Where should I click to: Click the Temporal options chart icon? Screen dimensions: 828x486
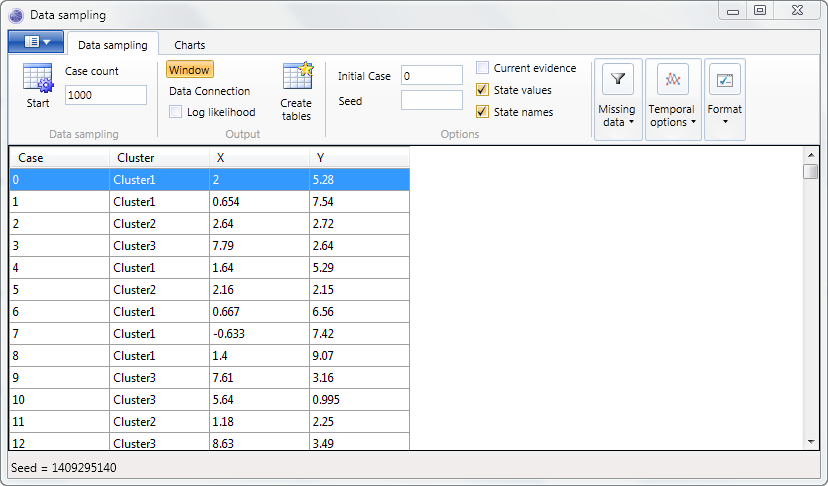tap(672, 79)
